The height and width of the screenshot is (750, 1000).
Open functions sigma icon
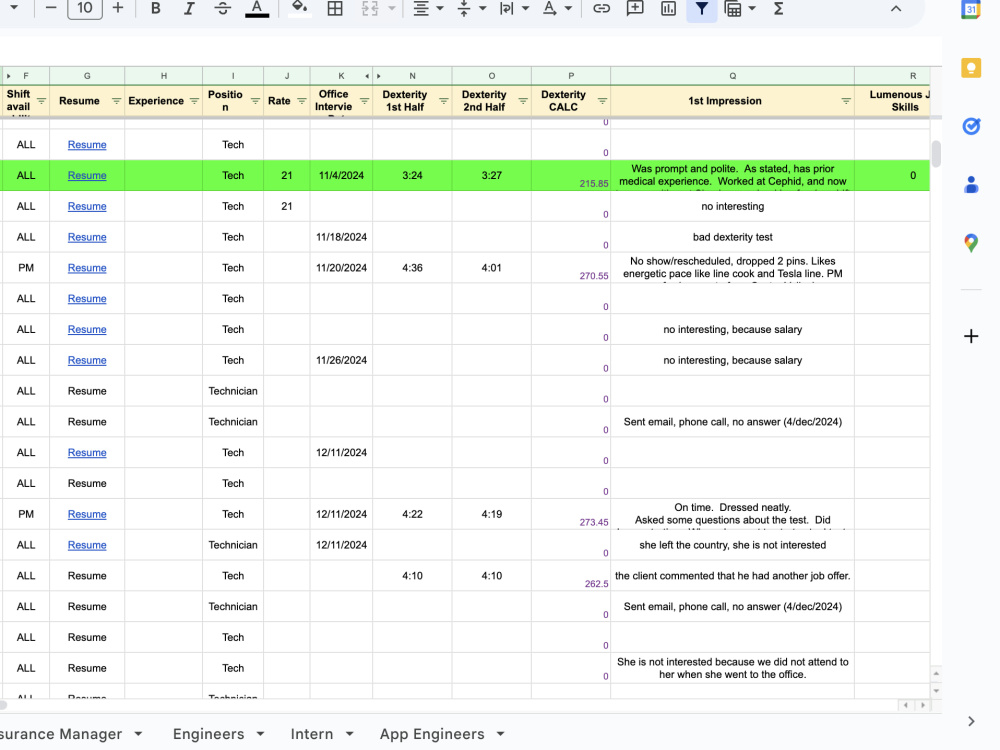tap(778, 8)
